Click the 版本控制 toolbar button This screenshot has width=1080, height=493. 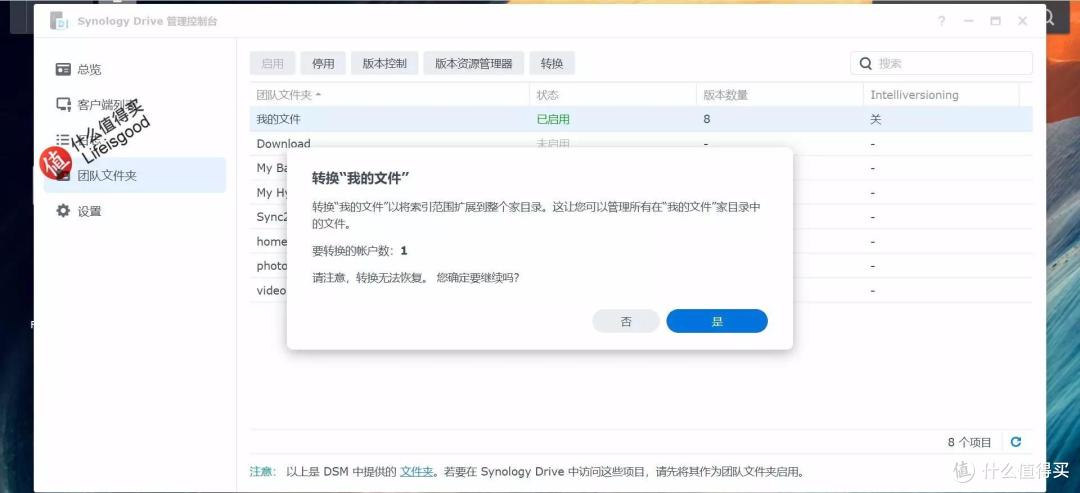point(384,63)
